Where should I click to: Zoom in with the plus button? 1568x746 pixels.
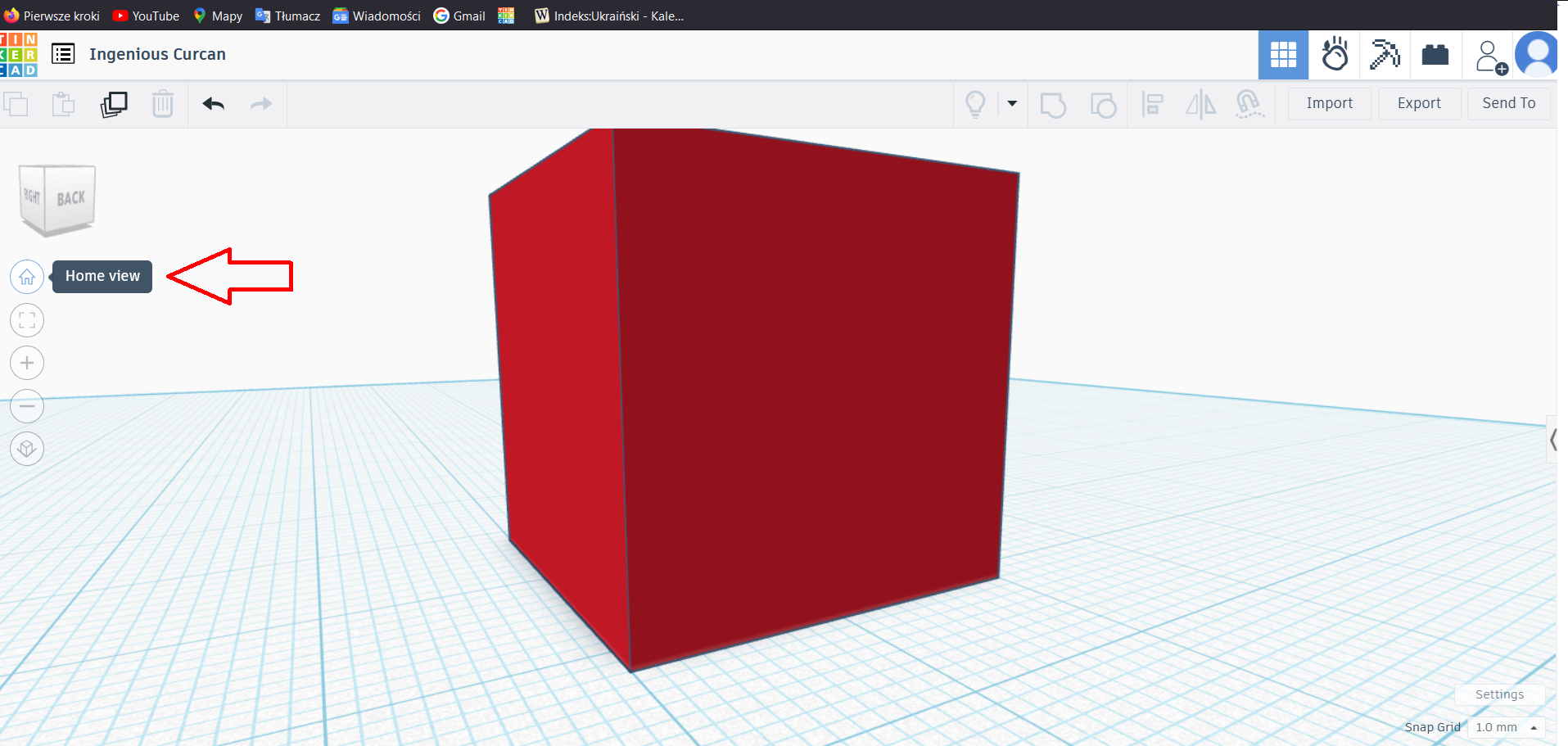(x=27, y=363)
